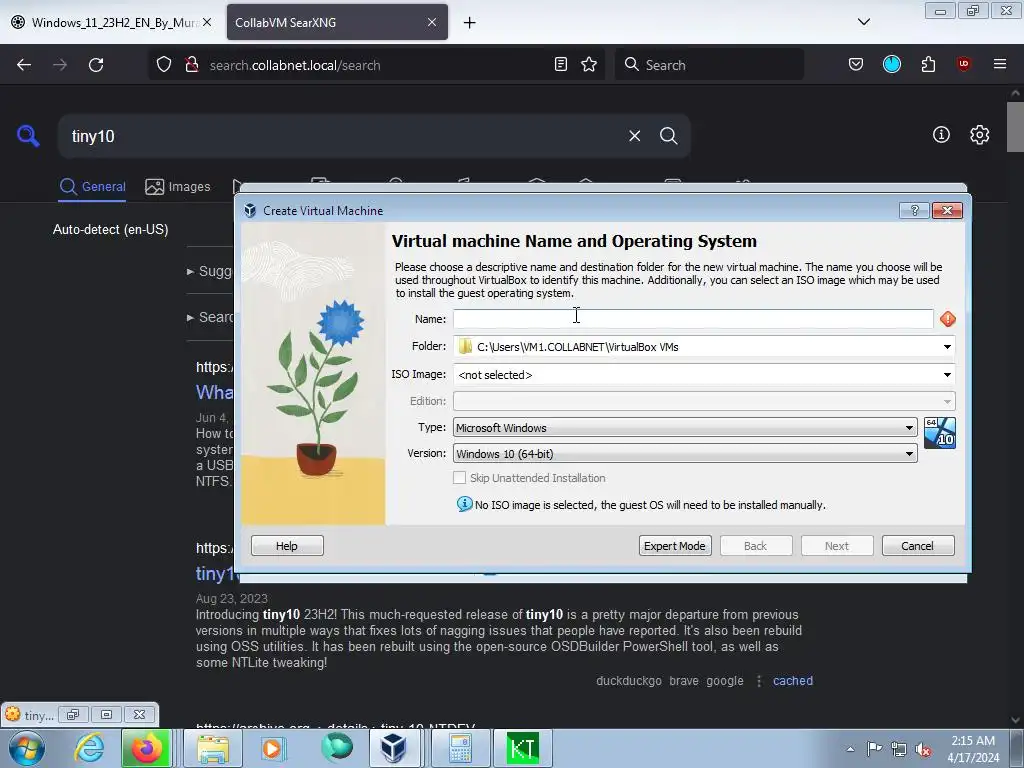Enable Skip Unattended Installation checkbox
1024x768 pixels.
click(x=460, y=478)
